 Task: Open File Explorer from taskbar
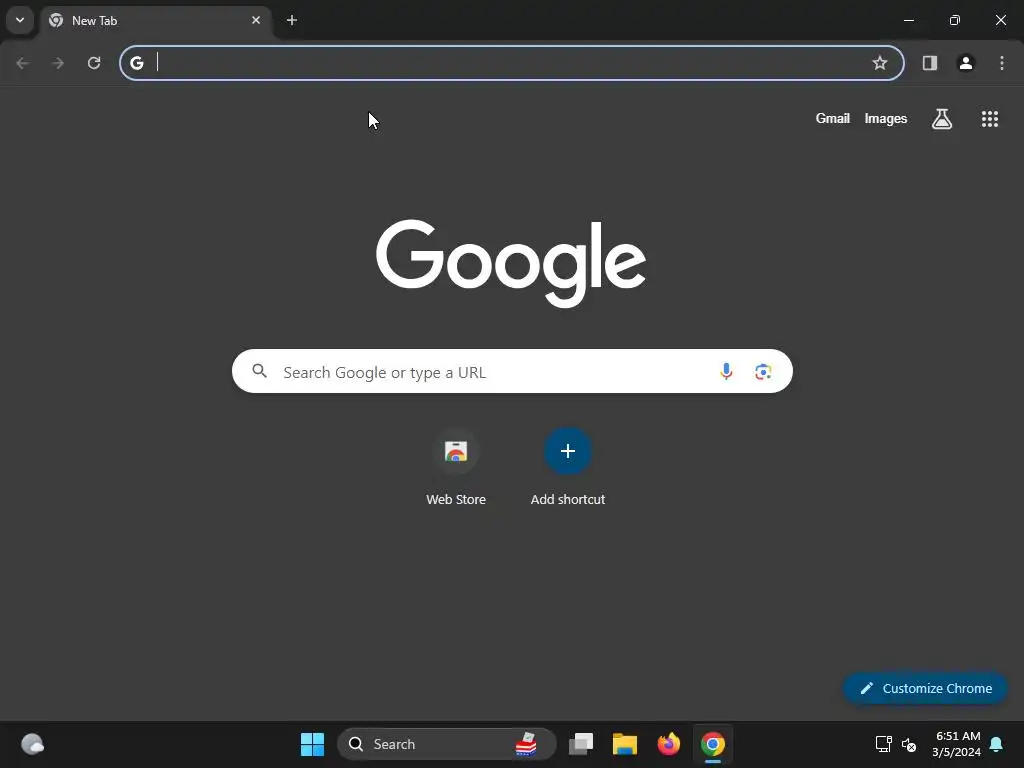click(624, 744)
